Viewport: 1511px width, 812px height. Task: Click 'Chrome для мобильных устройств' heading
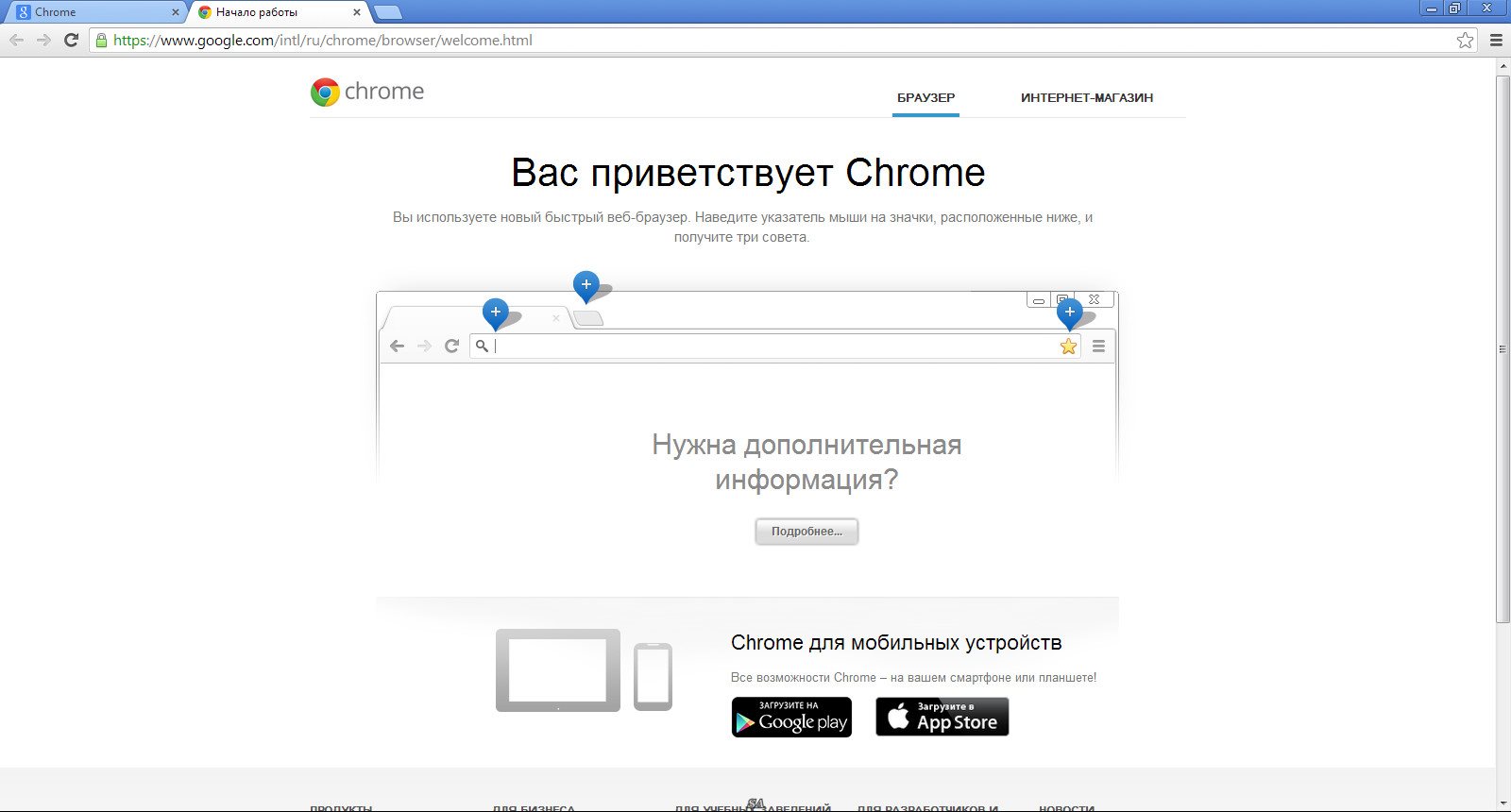tap(896, 643)
